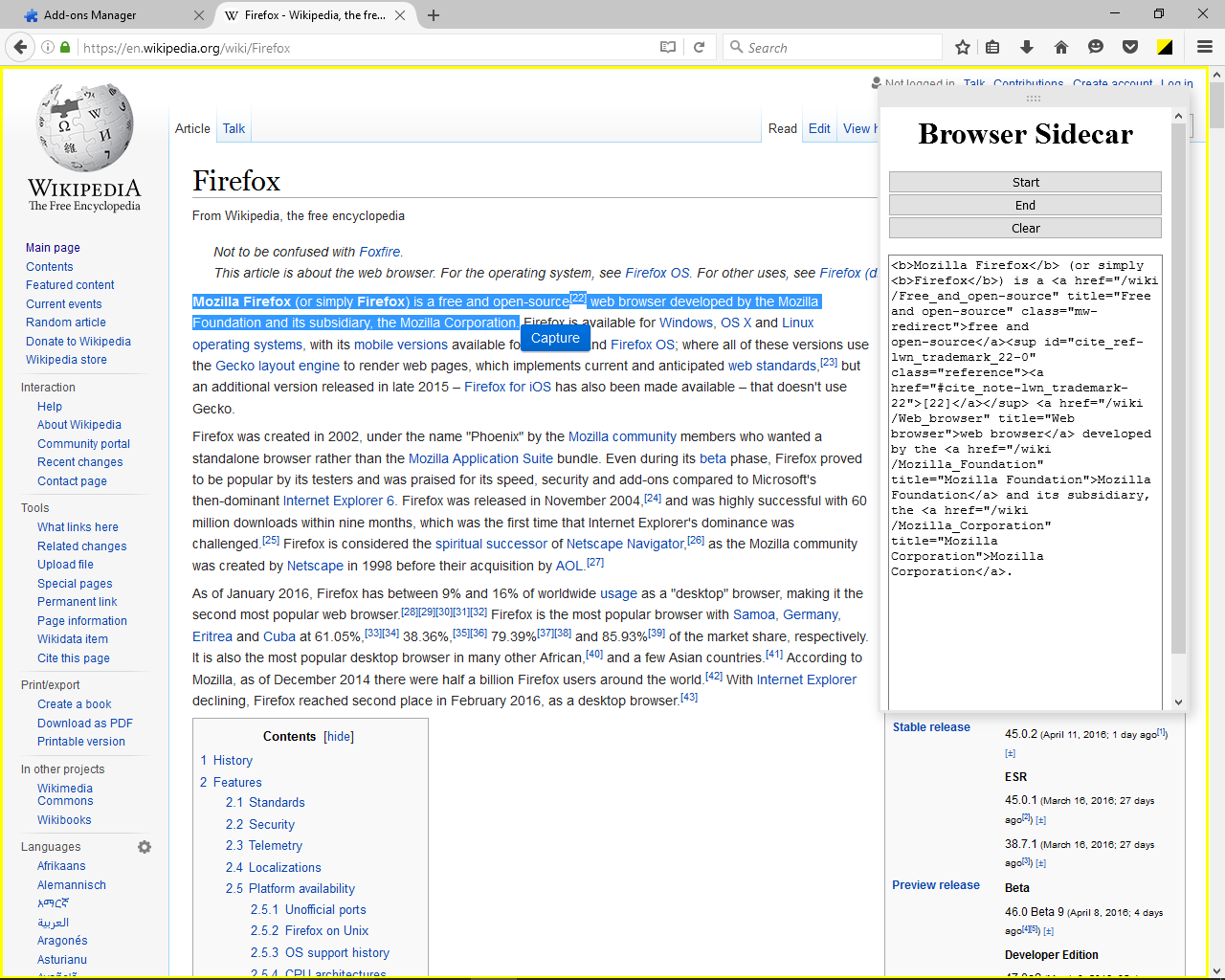
Task: Click the browser Back arrow button
Action: pos(19,47)
